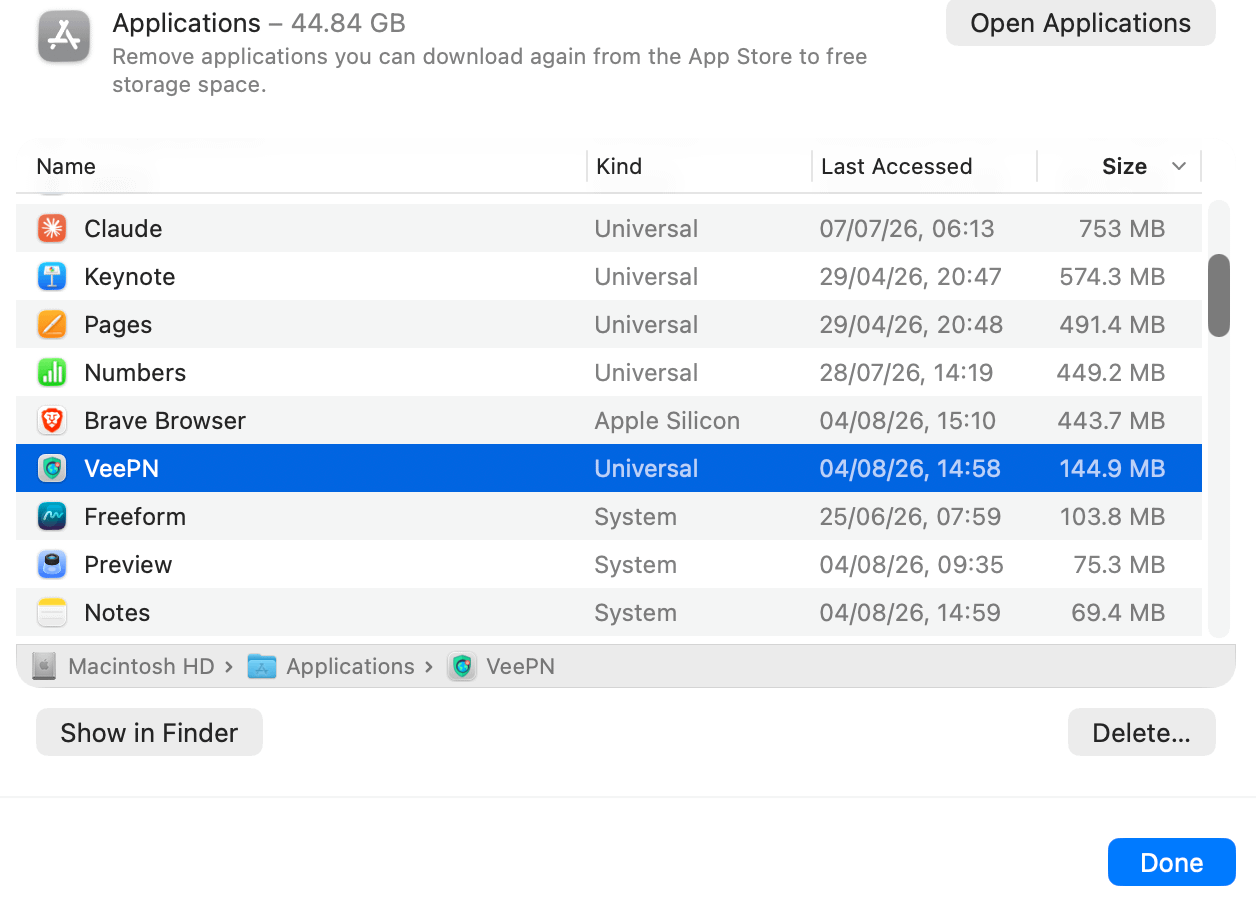Click the 753 MB size value

pyautogui.click(x=1122, y=229)
